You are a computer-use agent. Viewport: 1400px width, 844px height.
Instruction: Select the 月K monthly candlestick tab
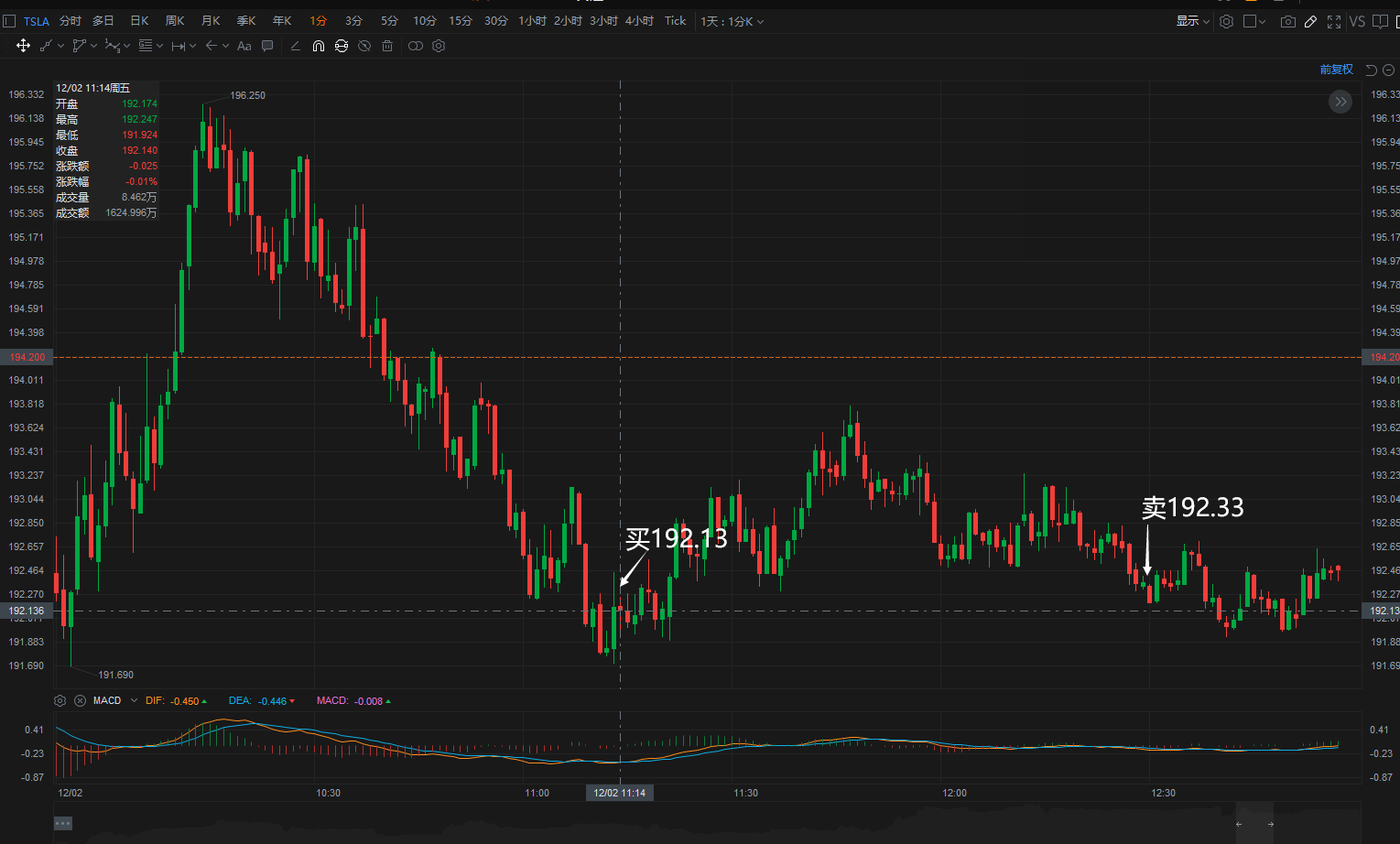tap(211, 21)
